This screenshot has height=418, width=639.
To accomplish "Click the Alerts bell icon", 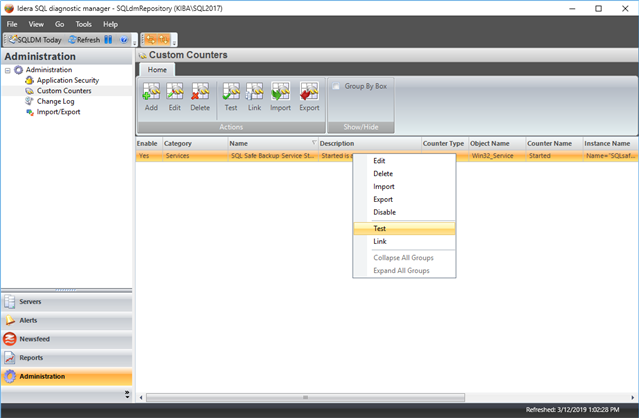I will point(10,321).
